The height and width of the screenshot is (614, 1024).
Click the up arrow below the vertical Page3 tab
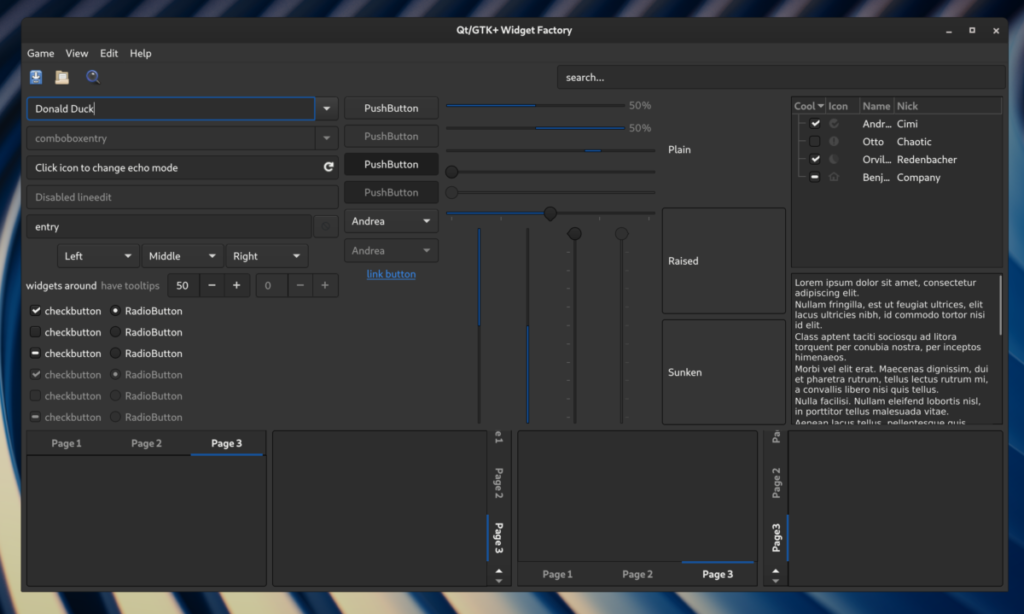coord(776,571)
